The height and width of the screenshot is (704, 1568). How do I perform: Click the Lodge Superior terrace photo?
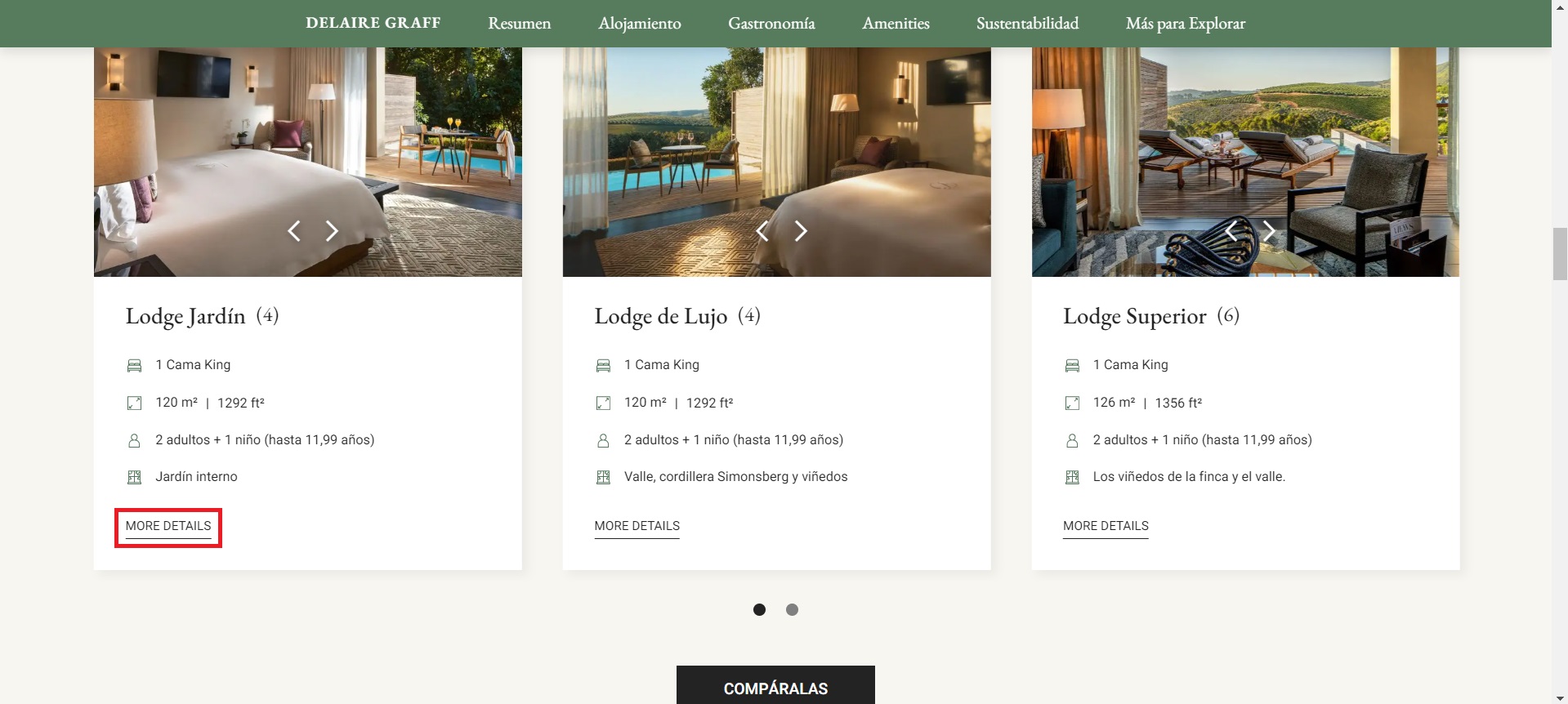coord(1245,162)
